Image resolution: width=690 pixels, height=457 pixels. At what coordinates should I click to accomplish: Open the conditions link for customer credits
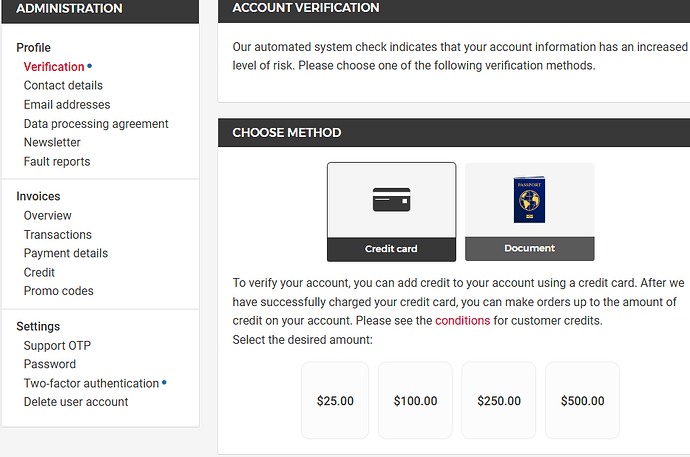[x=462, y=321]
